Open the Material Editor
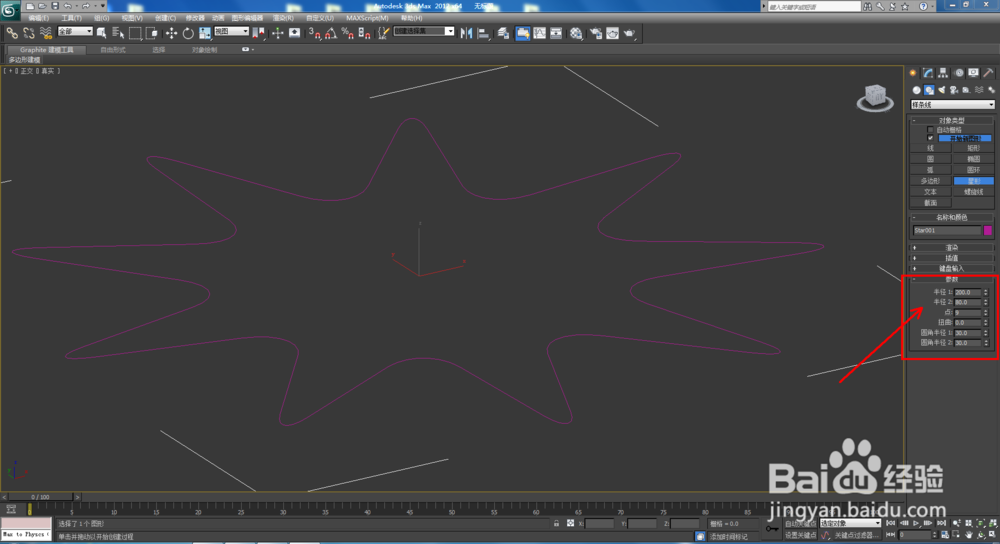Image resolution: width=1000 pixels, height=544 pixels. pyautogui.click(x=576, y=33)
